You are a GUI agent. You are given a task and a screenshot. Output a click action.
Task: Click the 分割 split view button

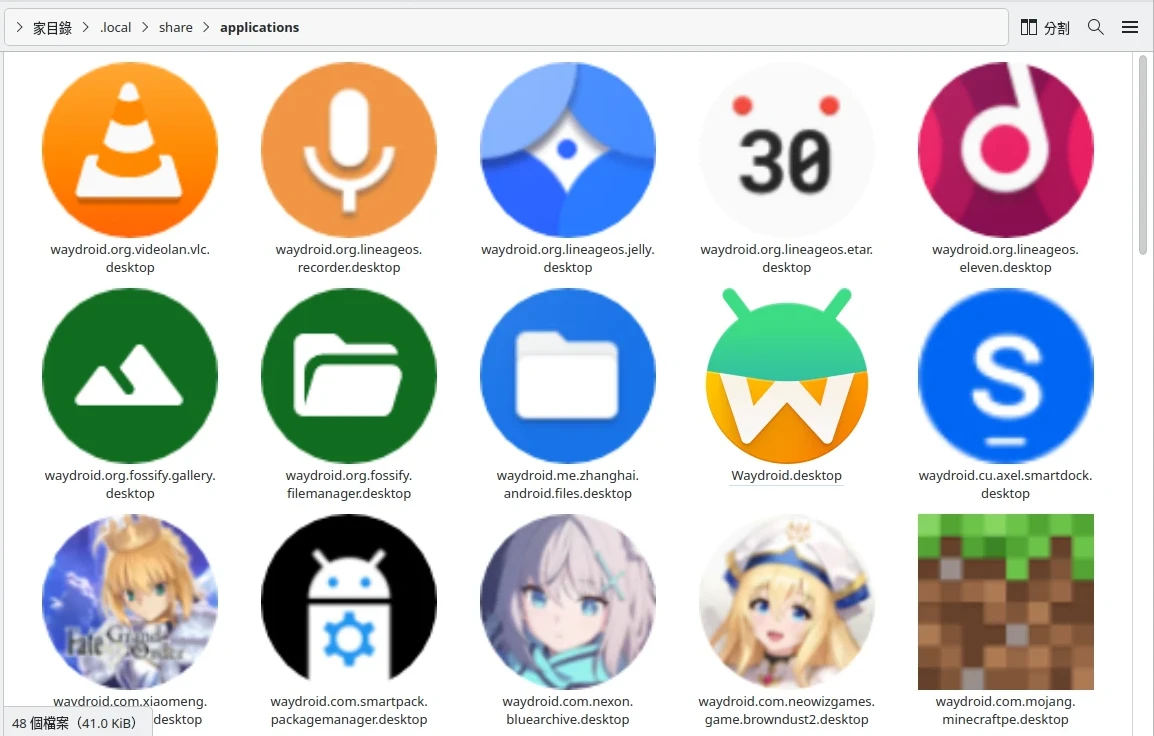click(1045, 27)
